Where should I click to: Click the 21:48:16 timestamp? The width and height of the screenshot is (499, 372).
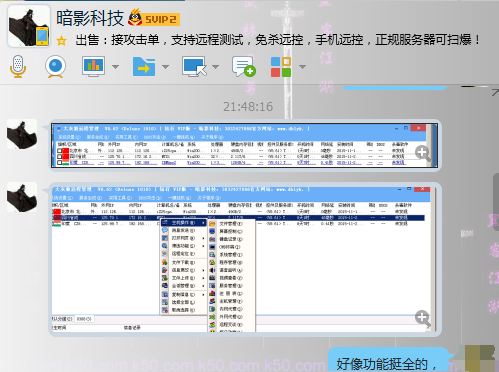(x=248, y=107)
